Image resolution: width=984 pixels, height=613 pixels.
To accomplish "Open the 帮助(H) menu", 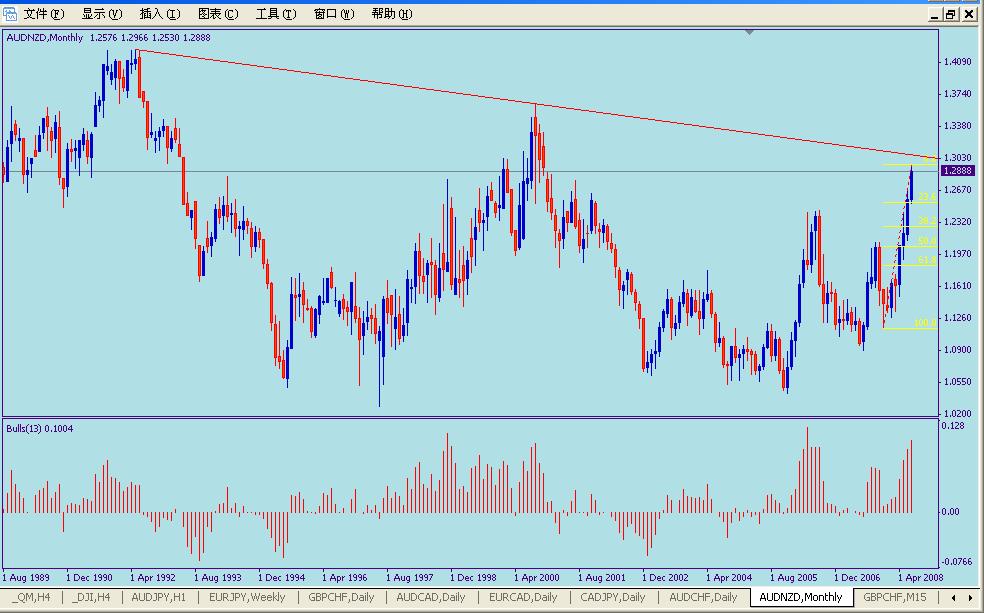I will coord(392,14).
